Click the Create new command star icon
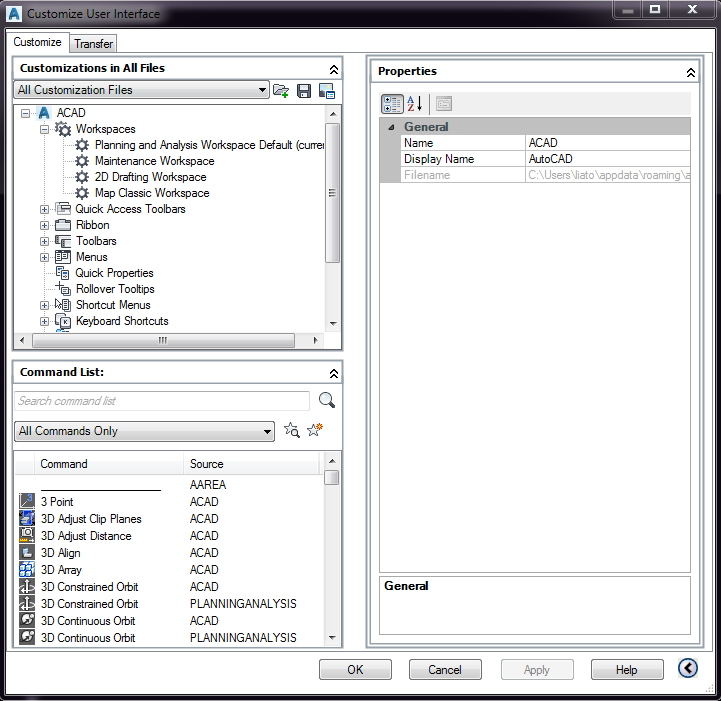Screen dimensions: 721x701 coord(315,430)
